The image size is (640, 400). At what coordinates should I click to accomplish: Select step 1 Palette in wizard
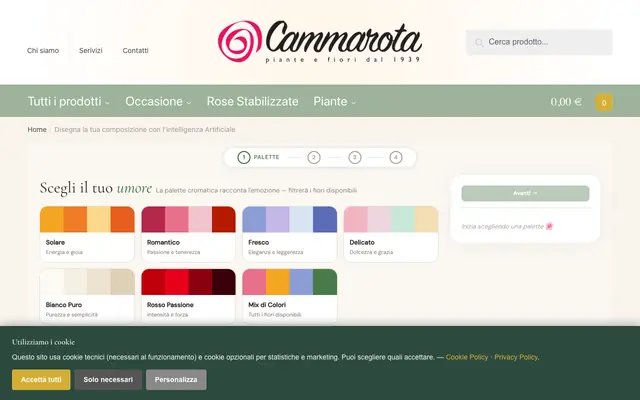(258, 157)
